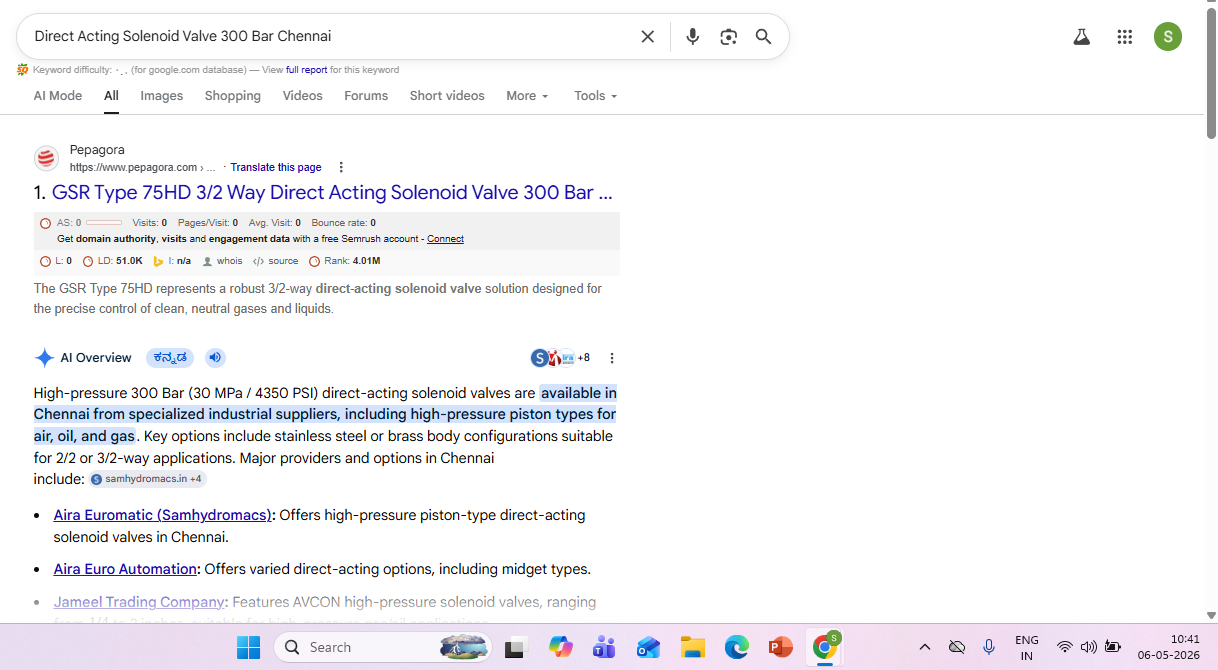Open AI Overview three-dot options

[612, 358]
